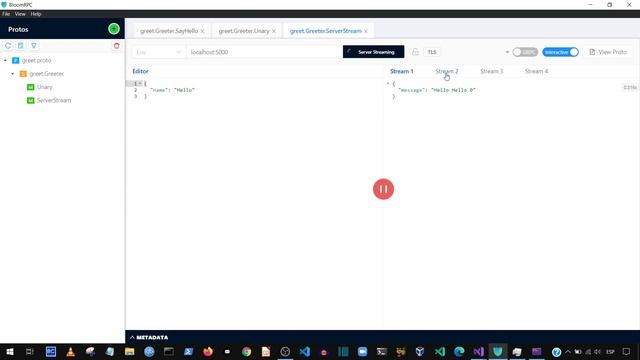Select the Unary method in tree
640x360 pixels.
(44, 87)
